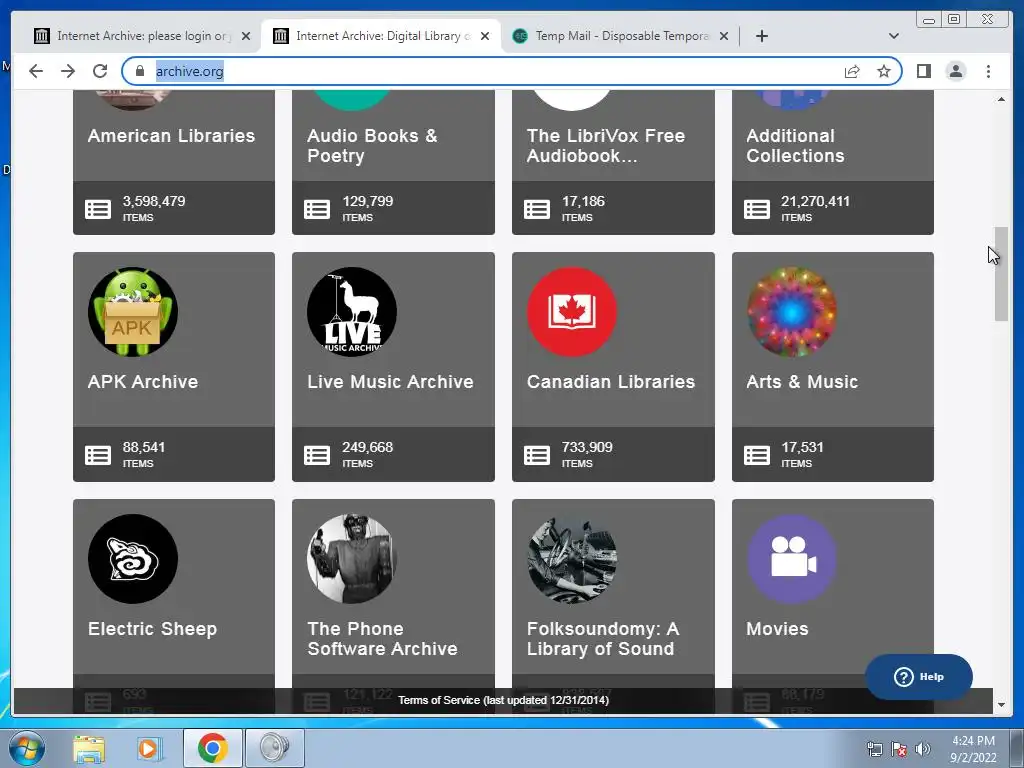The width and height of the screenshot is (1024, 768).
Task: Click Folksoundomy: A Library of Sound title
Action: click(x=603, y=639)
